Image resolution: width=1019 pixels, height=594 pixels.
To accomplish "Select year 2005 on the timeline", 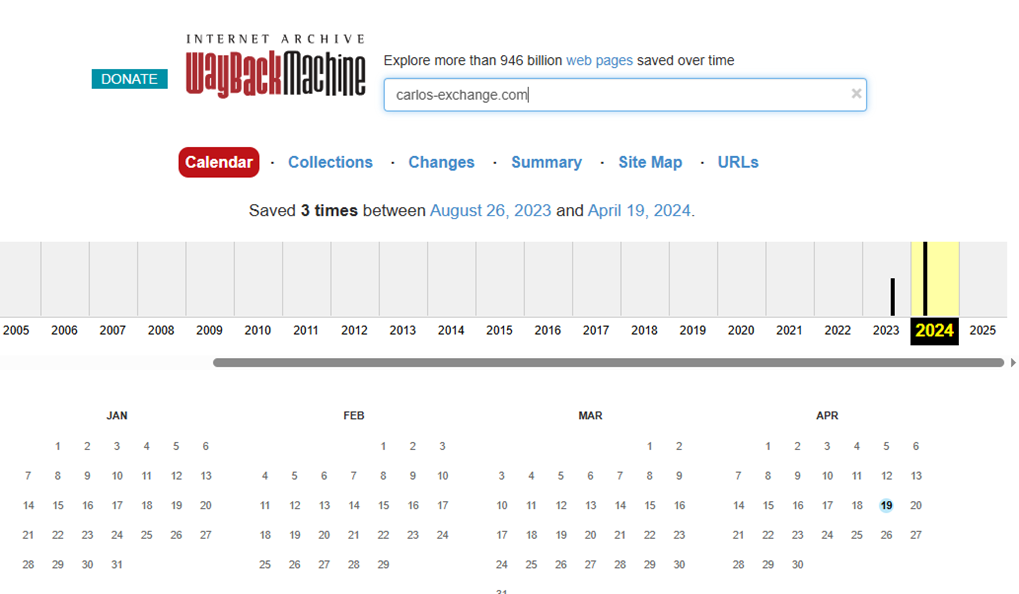I will coord(16,330).
